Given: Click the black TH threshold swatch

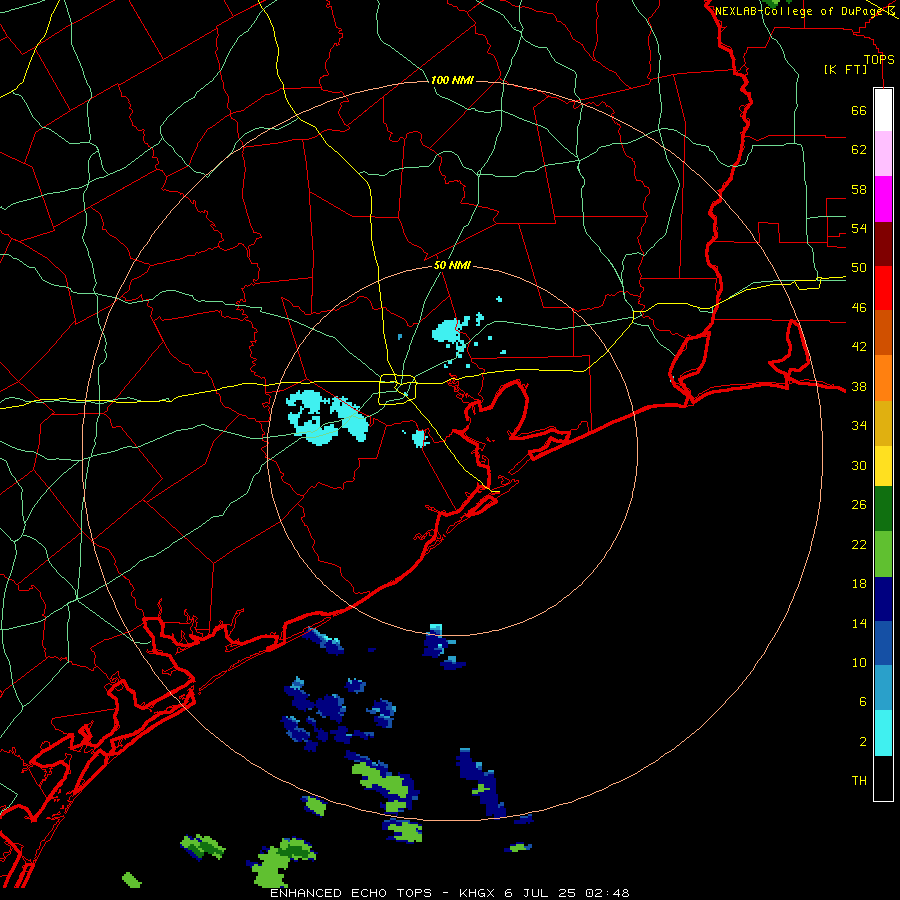Looking at the screenshot, I should 883,778.
